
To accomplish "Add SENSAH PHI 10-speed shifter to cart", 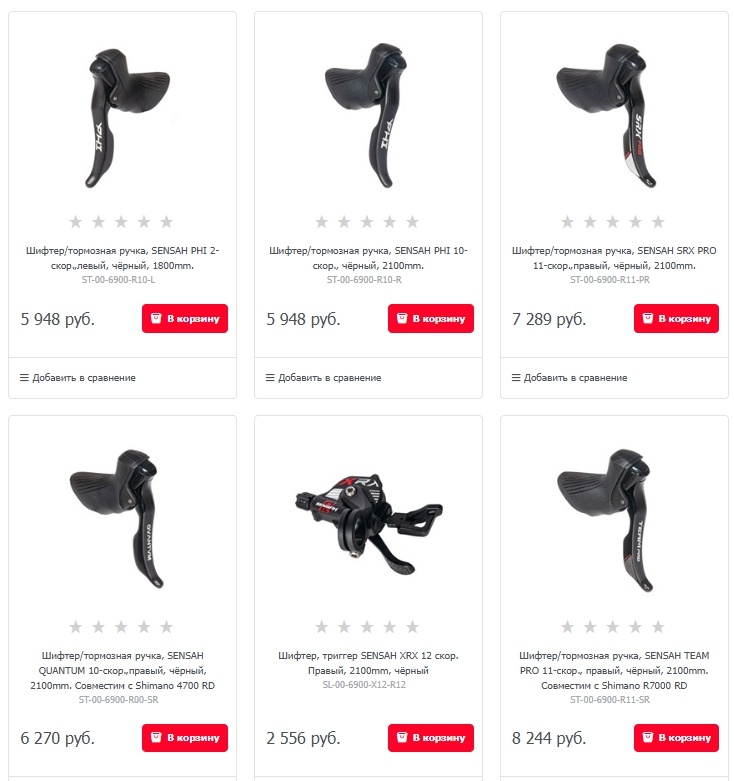I will (431, 318).
